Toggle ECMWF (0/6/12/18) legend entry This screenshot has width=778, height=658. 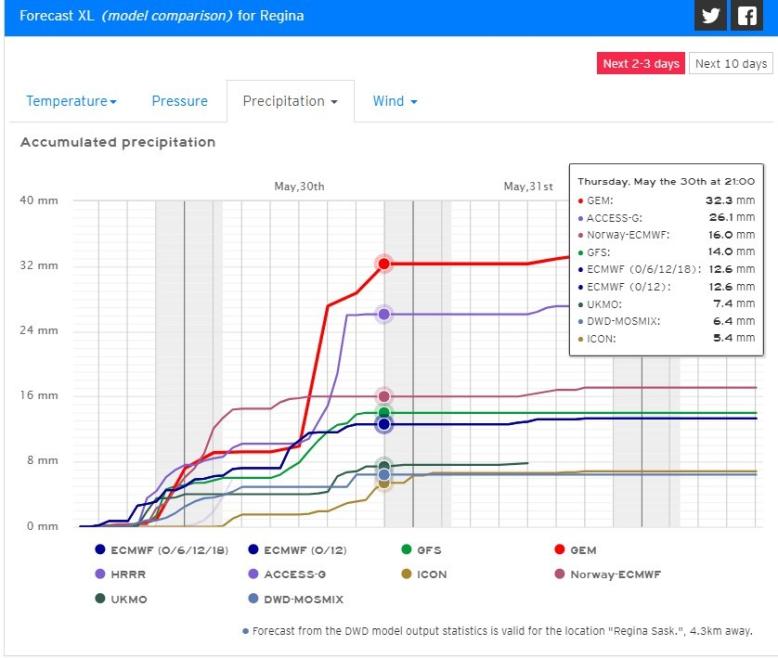(162, 550)
